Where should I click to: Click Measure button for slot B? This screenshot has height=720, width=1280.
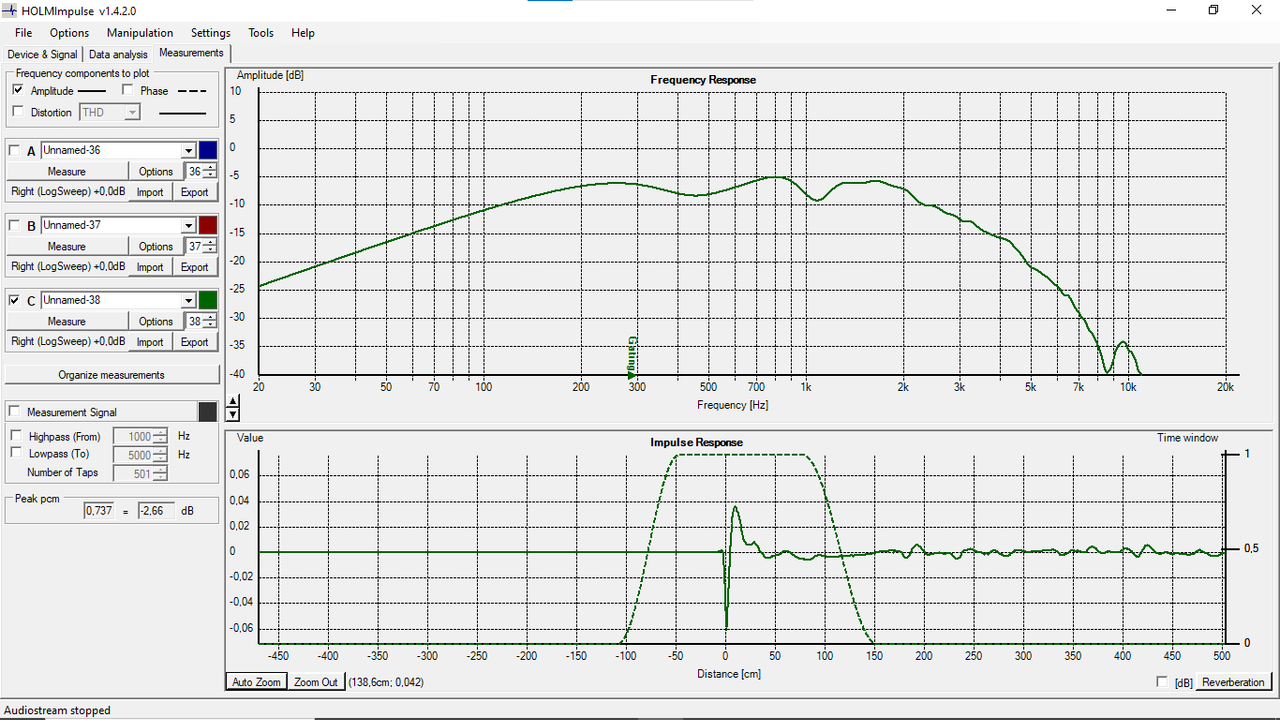point(67,246)
